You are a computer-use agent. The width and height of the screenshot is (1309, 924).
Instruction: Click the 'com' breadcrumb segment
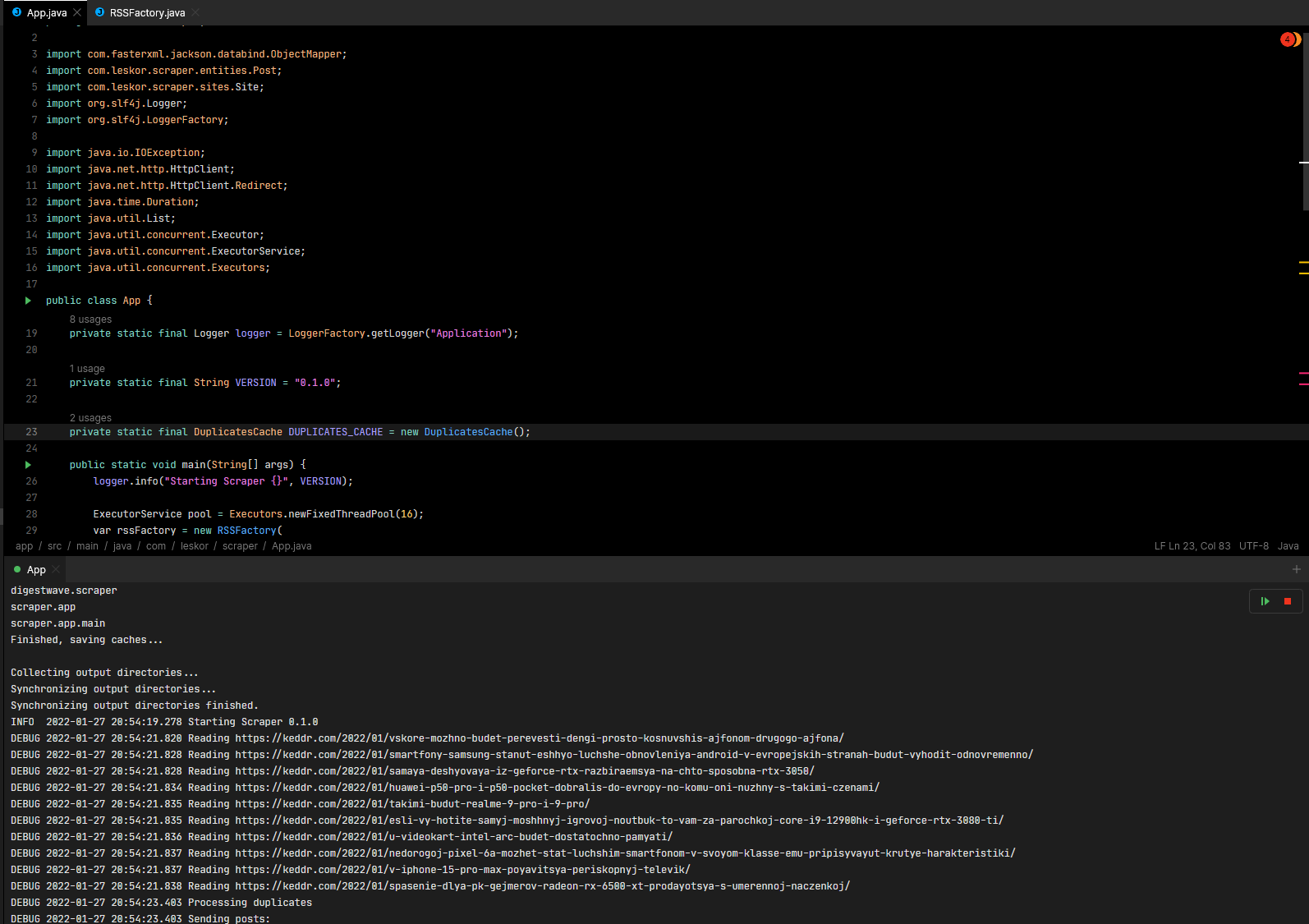(x=156, y=546)
